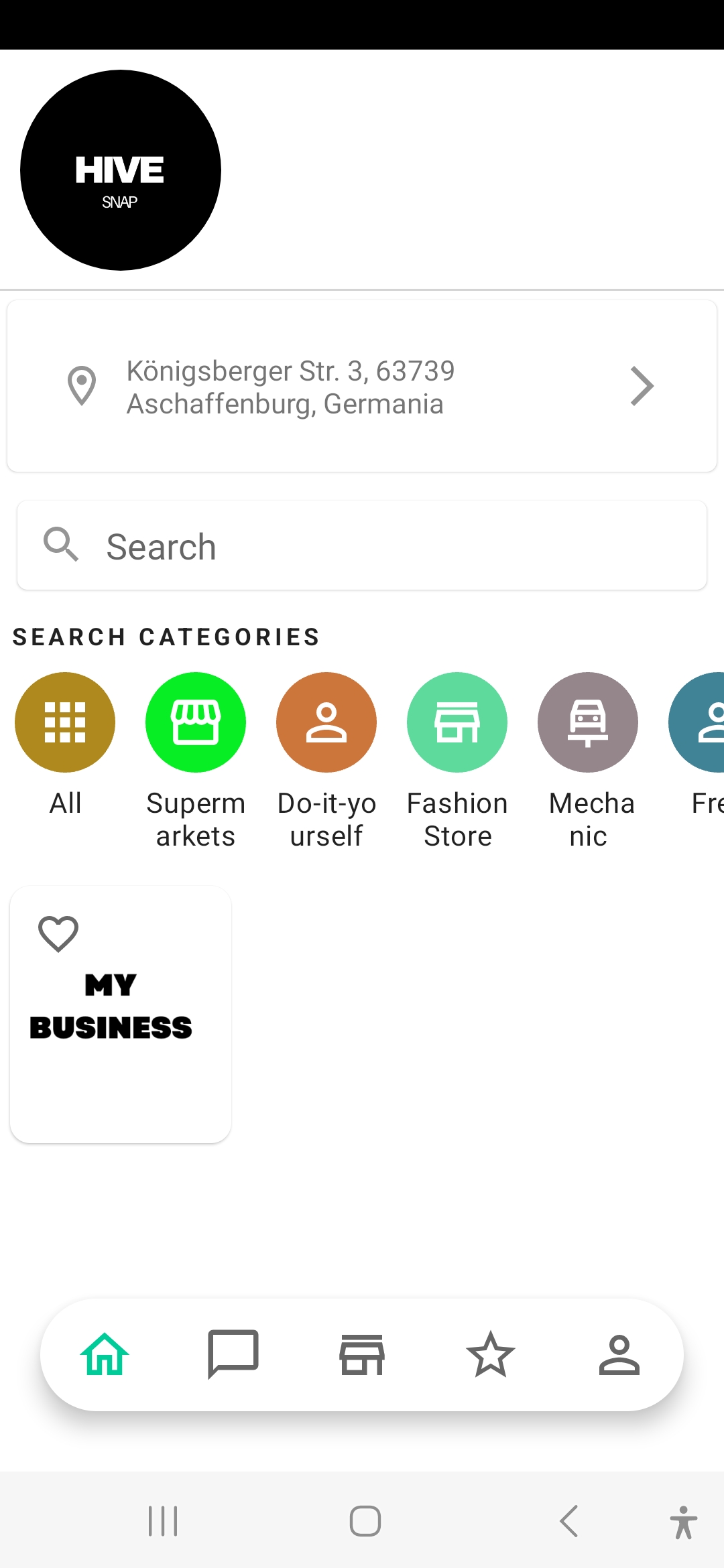The image size is (724, 1568).
Task: Tap the Android back navigation button
Action: 568,1521
